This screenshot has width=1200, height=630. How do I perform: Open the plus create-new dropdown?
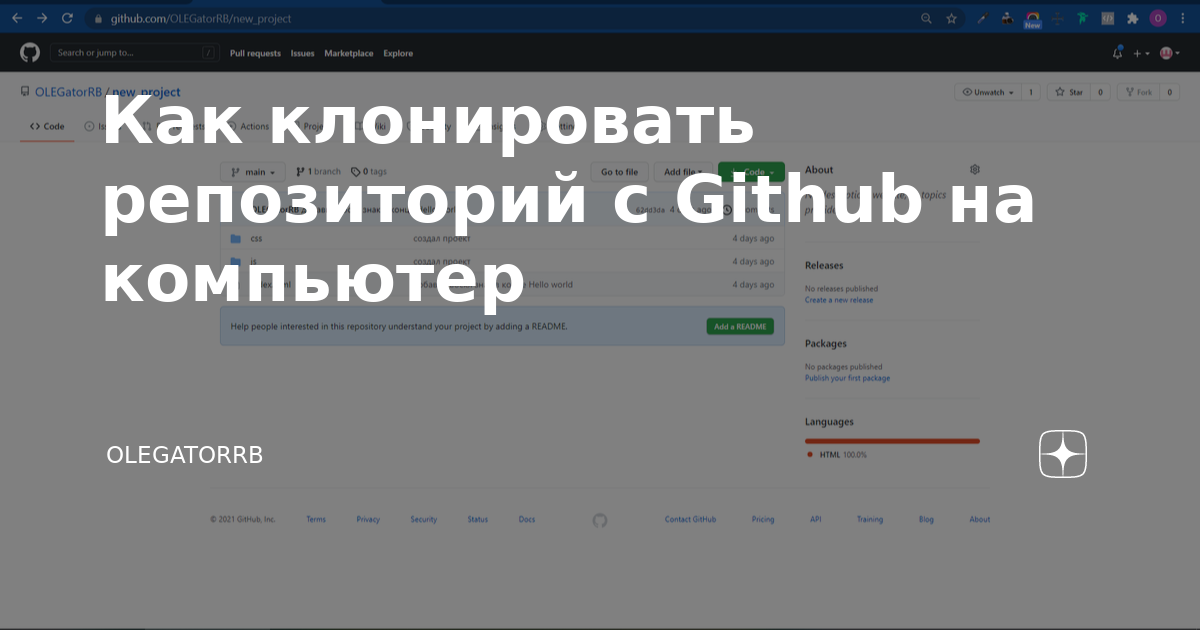click(1141, 53)
